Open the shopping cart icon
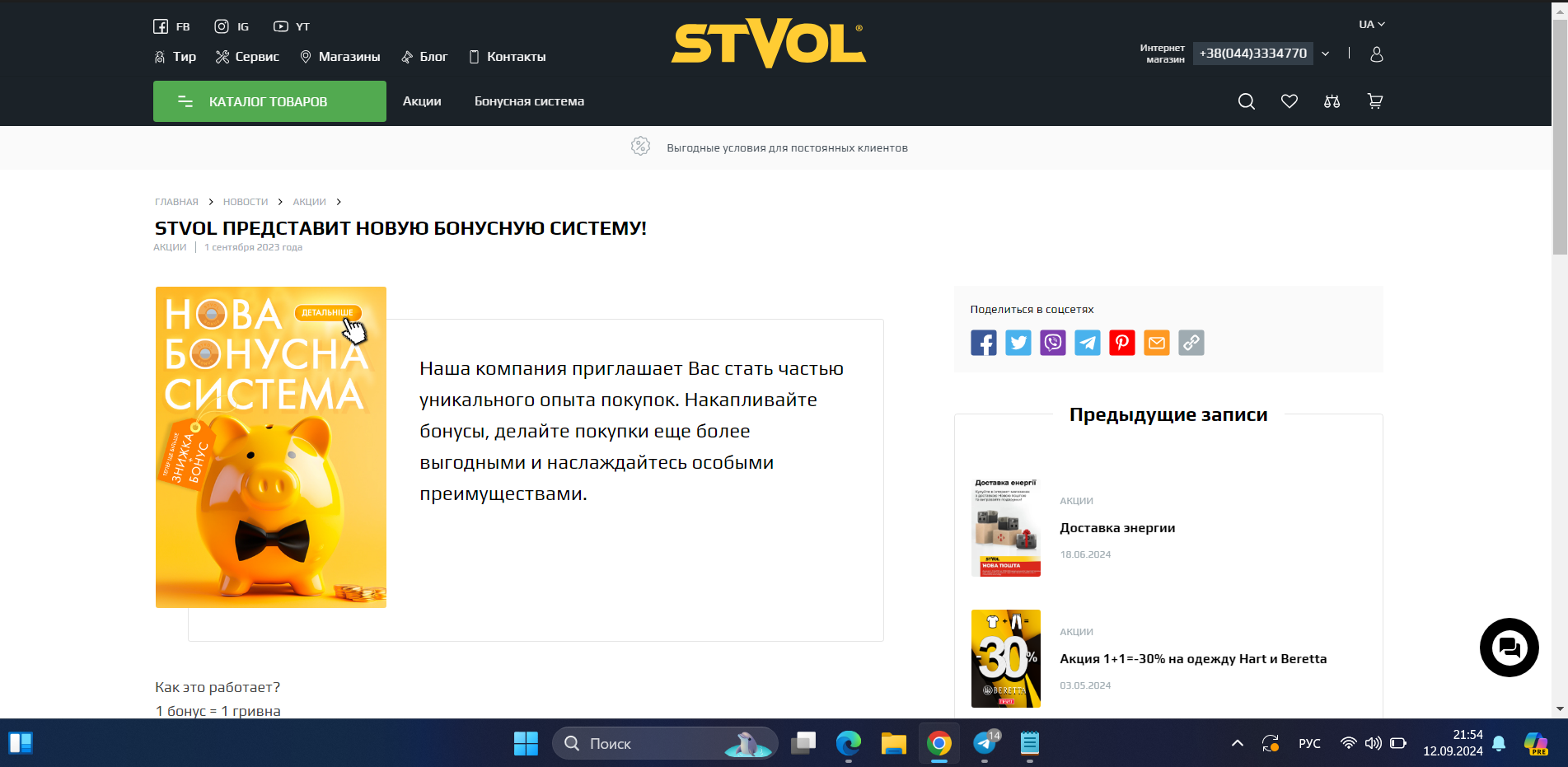Image resolution: width=1568 pixels, height=767 pixels. coord(1374,101)
